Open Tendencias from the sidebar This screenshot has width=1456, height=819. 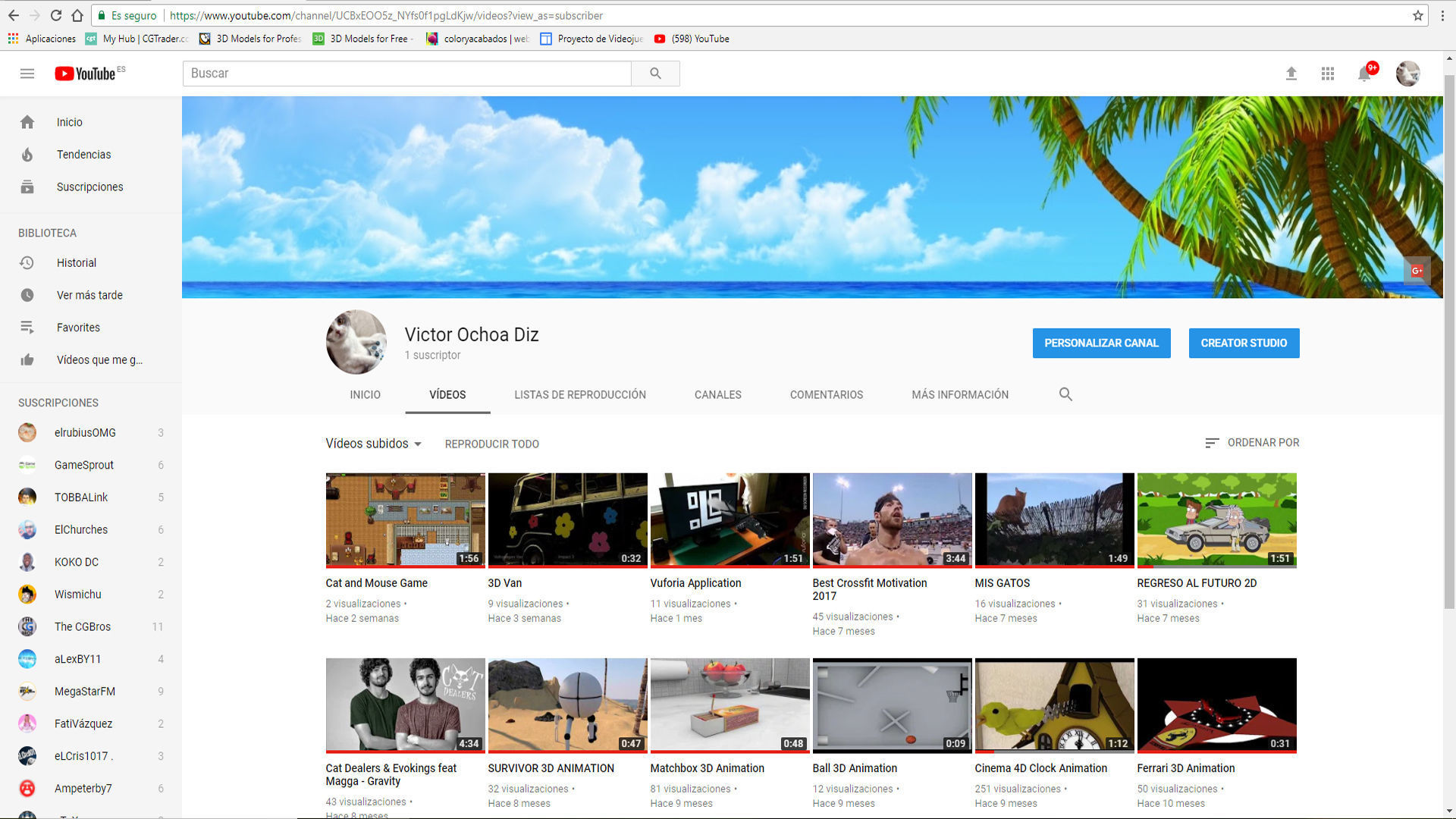point(83,155)
